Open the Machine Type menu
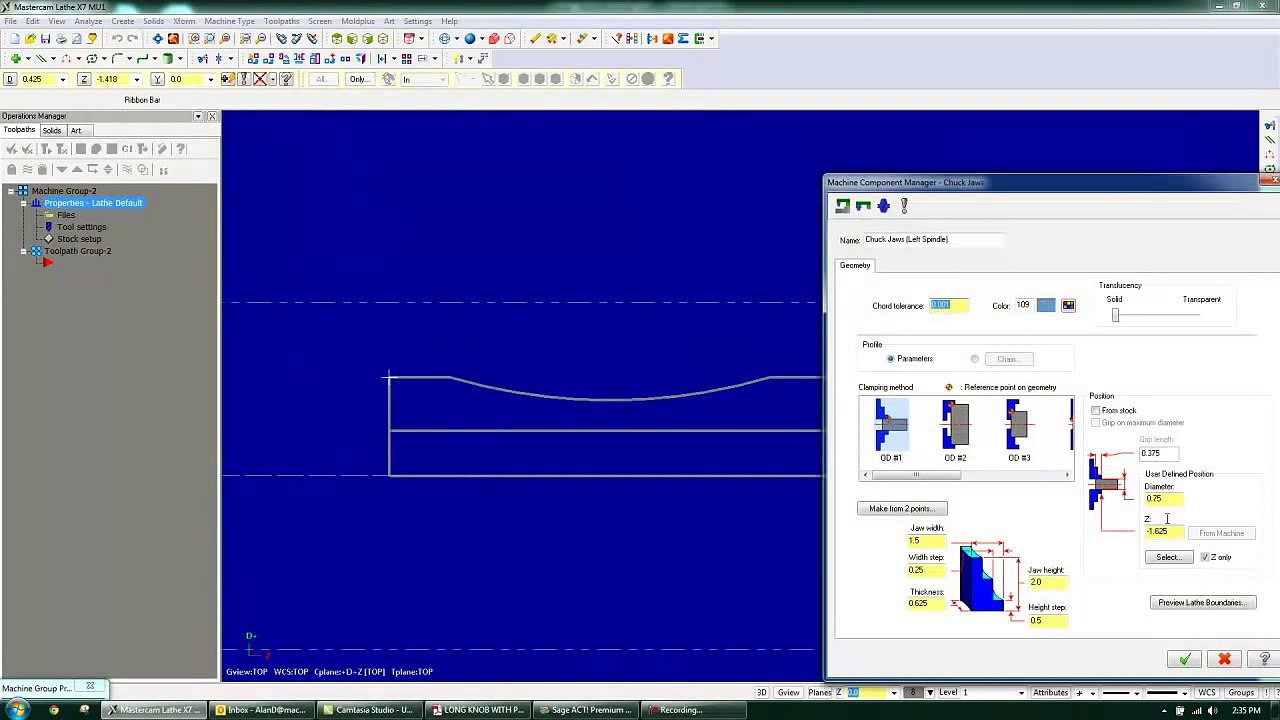Screen dimensions: 1280x720 tap(229, 21)
